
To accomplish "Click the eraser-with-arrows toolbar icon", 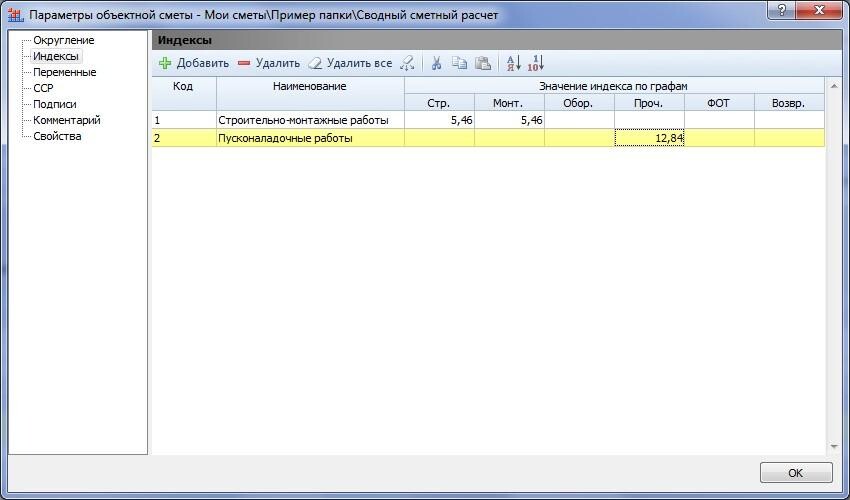I will coord(407,63).
